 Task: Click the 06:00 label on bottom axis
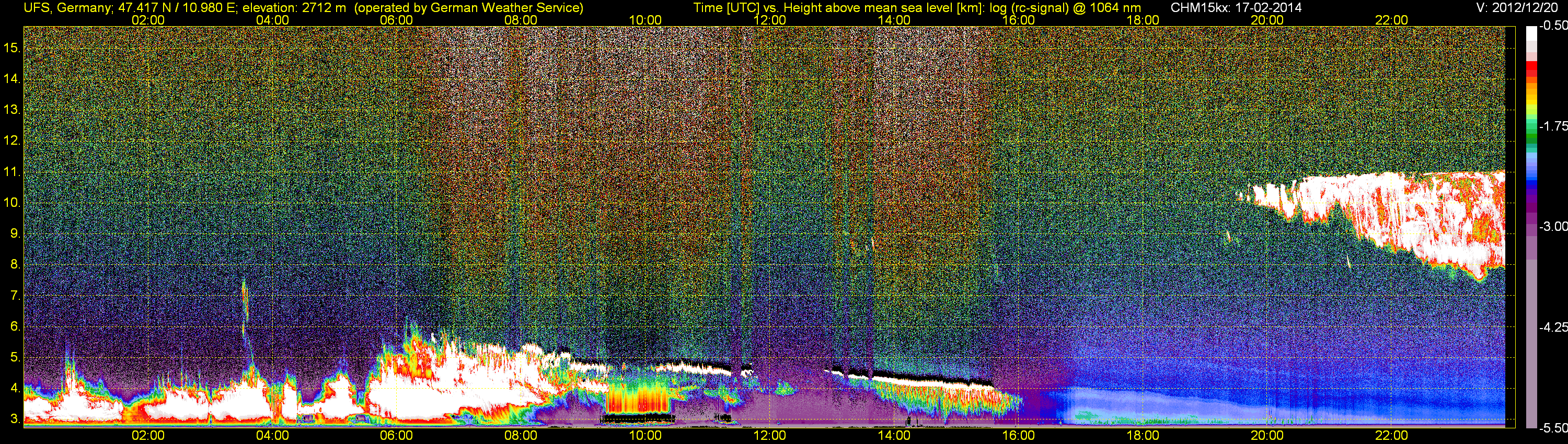pos(396,436)
